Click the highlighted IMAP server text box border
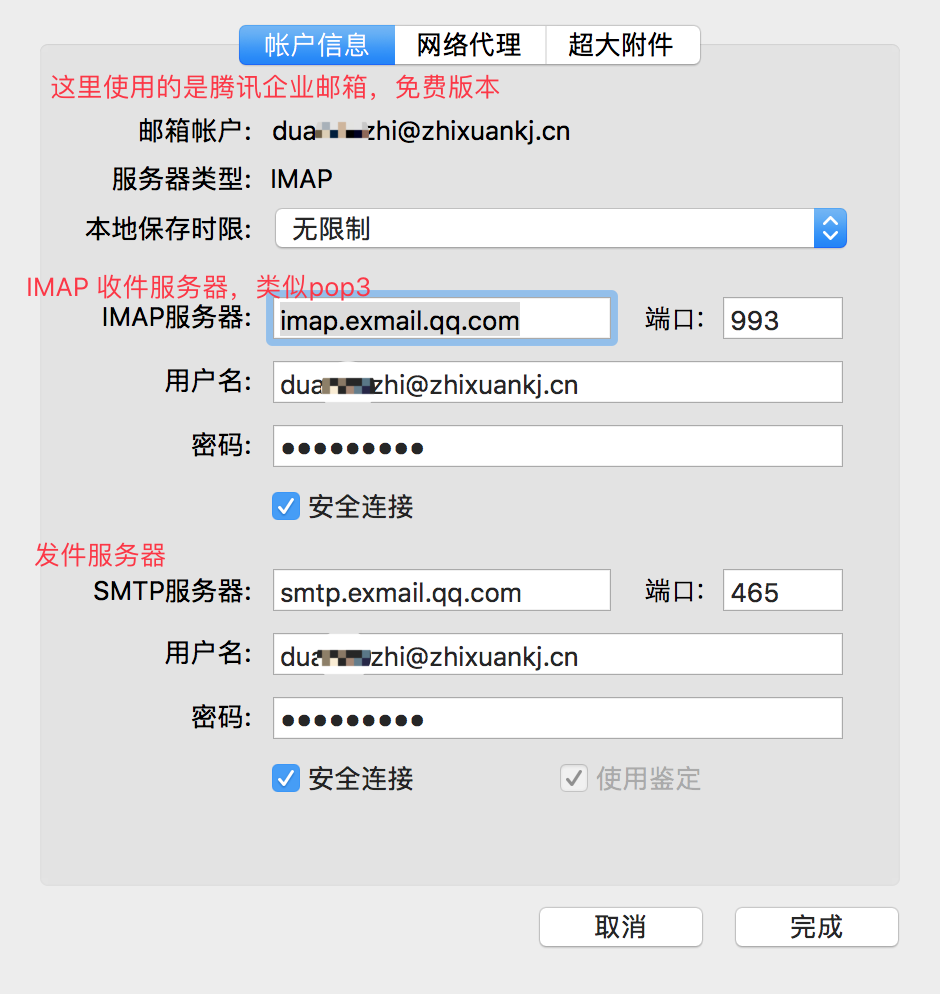This screenshot has width=940, height=994. point(440,297)
